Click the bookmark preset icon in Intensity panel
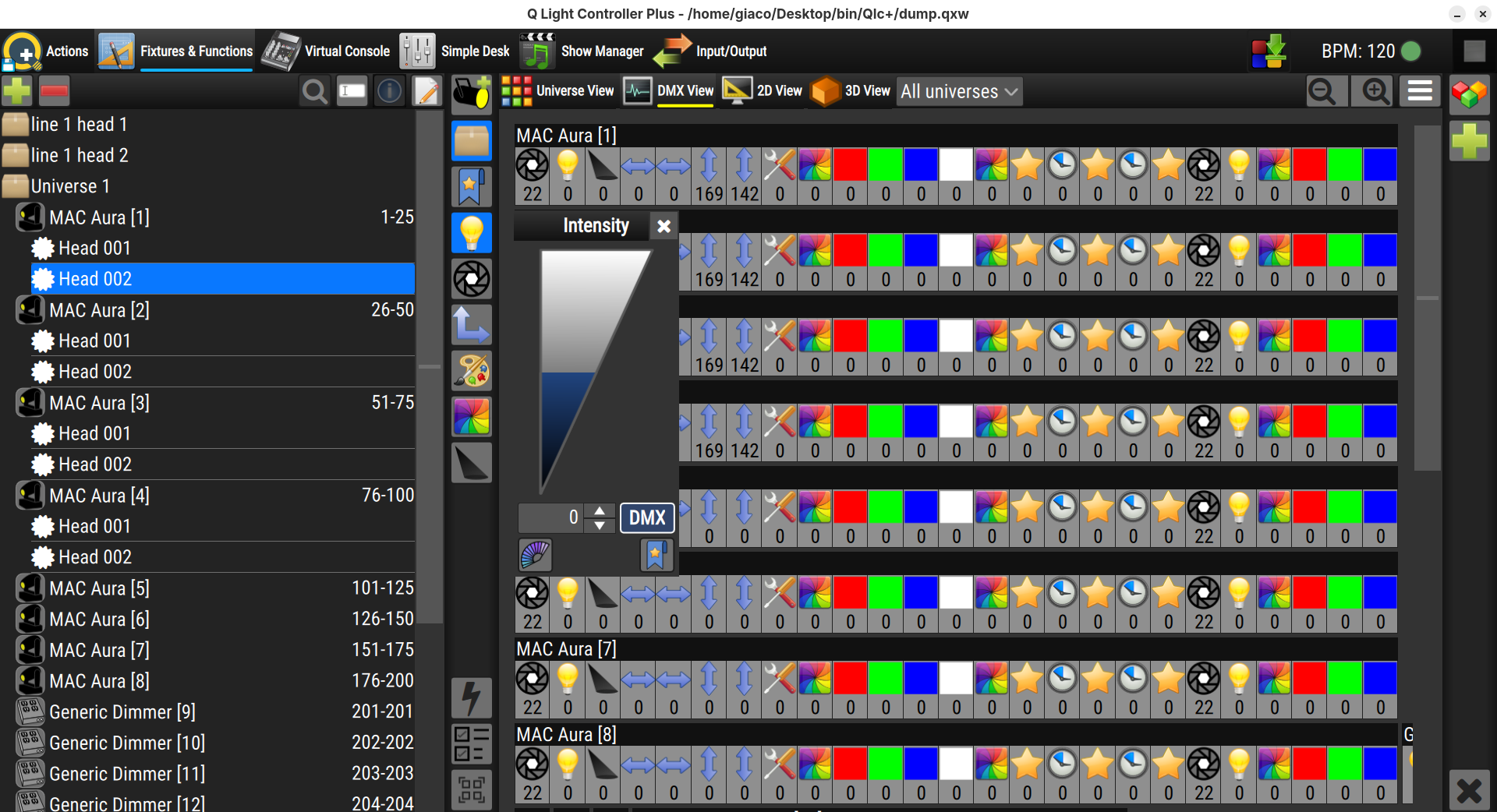This screenshot has width=1497, height=812. [656, 555]
